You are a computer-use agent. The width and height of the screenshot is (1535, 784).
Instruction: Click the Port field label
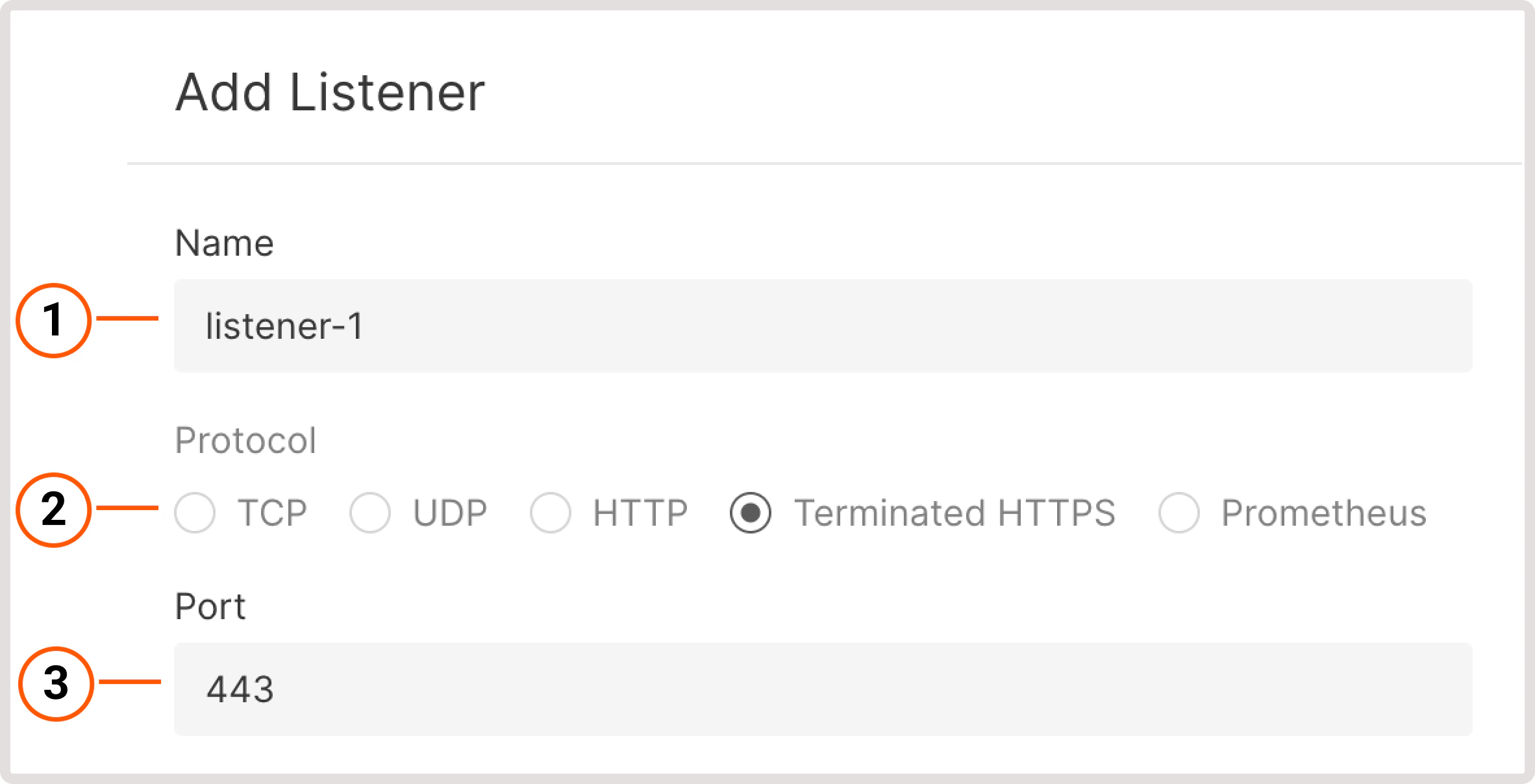pyautogui.click(x=210, y=606)
